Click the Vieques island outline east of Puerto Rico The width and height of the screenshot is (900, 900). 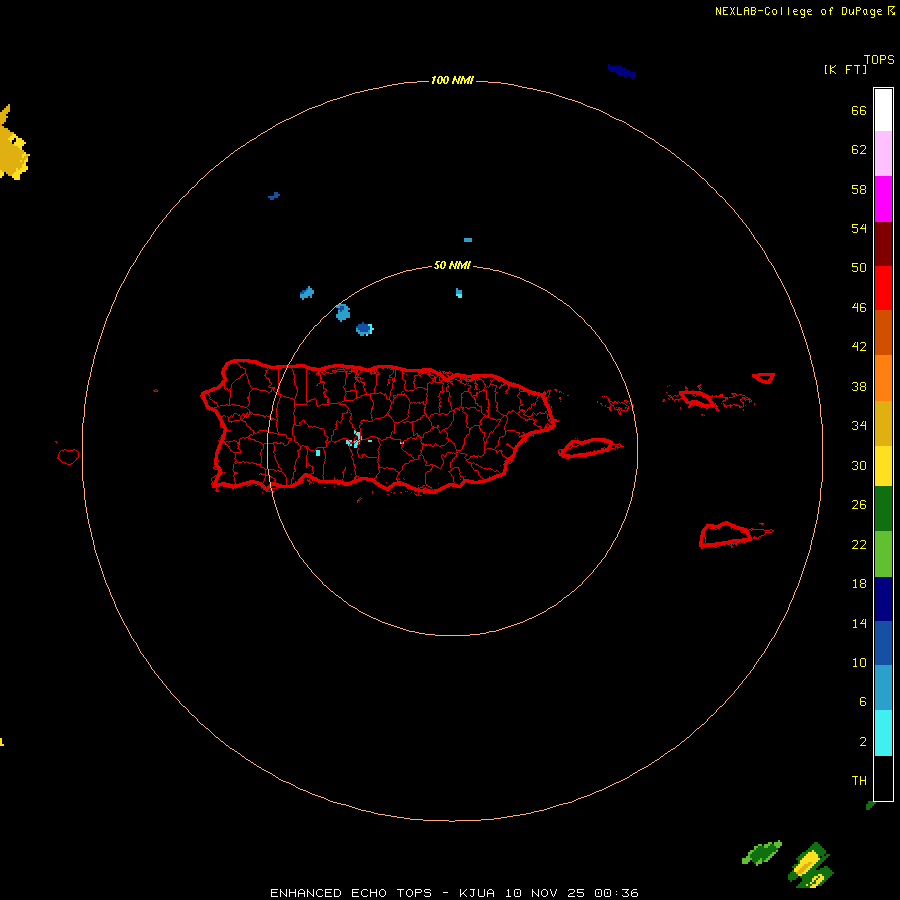589,447
